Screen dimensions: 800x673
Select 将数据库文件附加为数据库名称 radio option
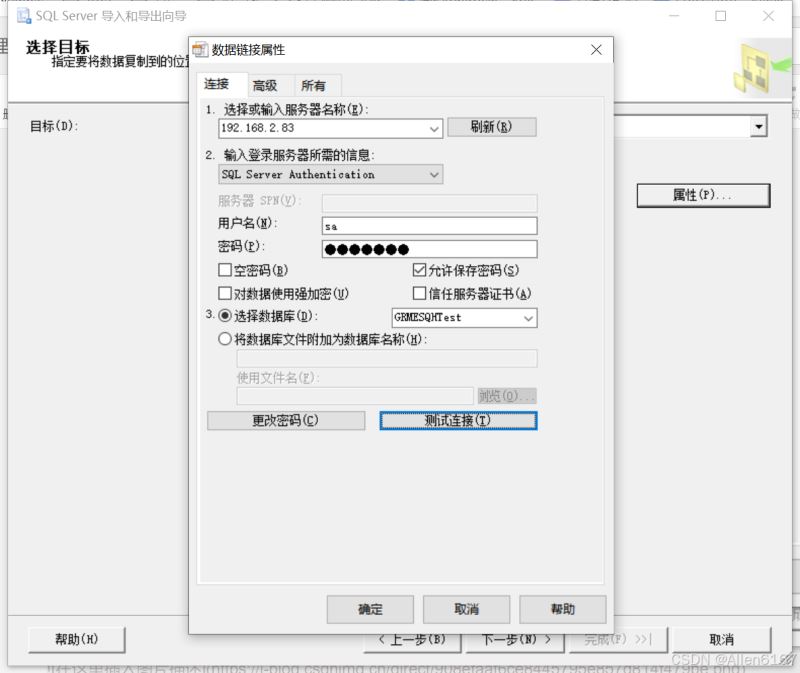point(224,339)
